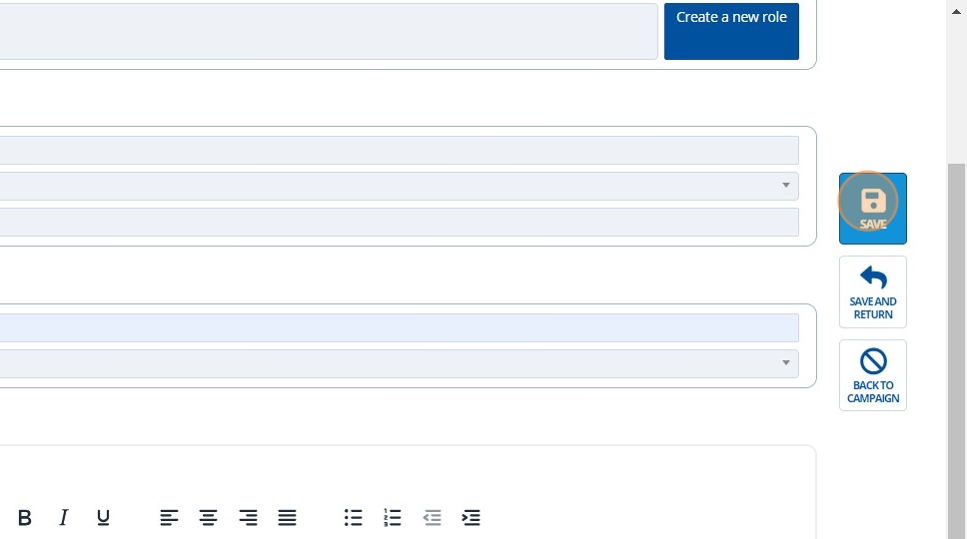967x539 pixels.
Task: Insert a bulleted list
Action: (x=353, y=517)
